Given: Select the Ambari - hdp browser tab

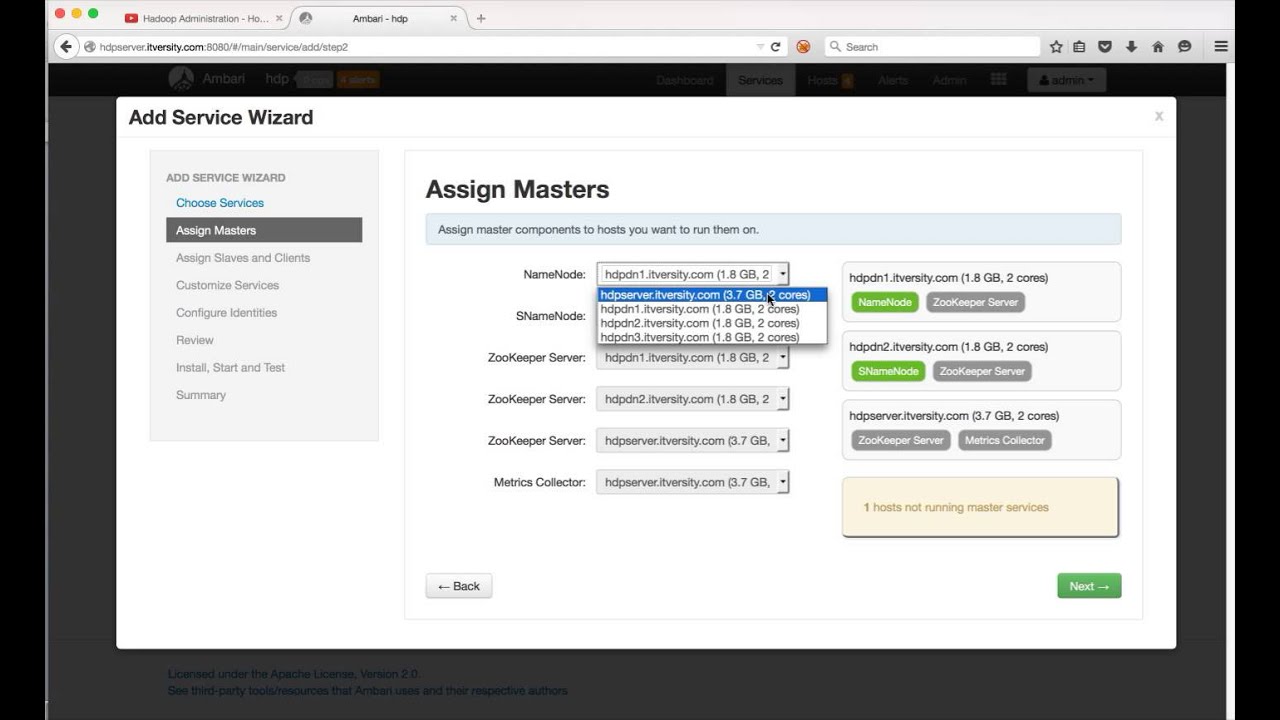Looking at the screenshot, I should click(x=380, y=18).
